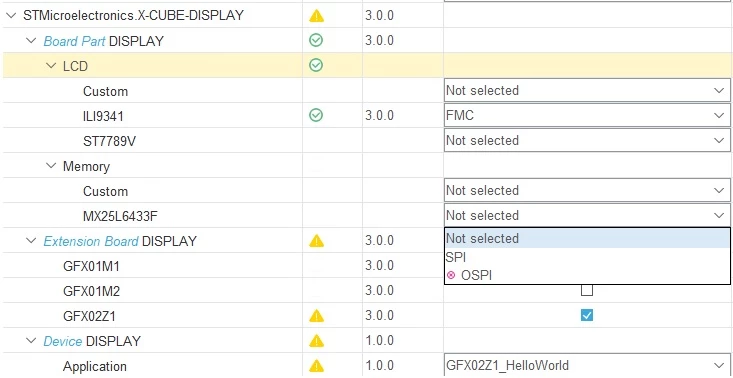Collapse the LCD node
This screenshot has height=378, width=733.
click(50, 66)
